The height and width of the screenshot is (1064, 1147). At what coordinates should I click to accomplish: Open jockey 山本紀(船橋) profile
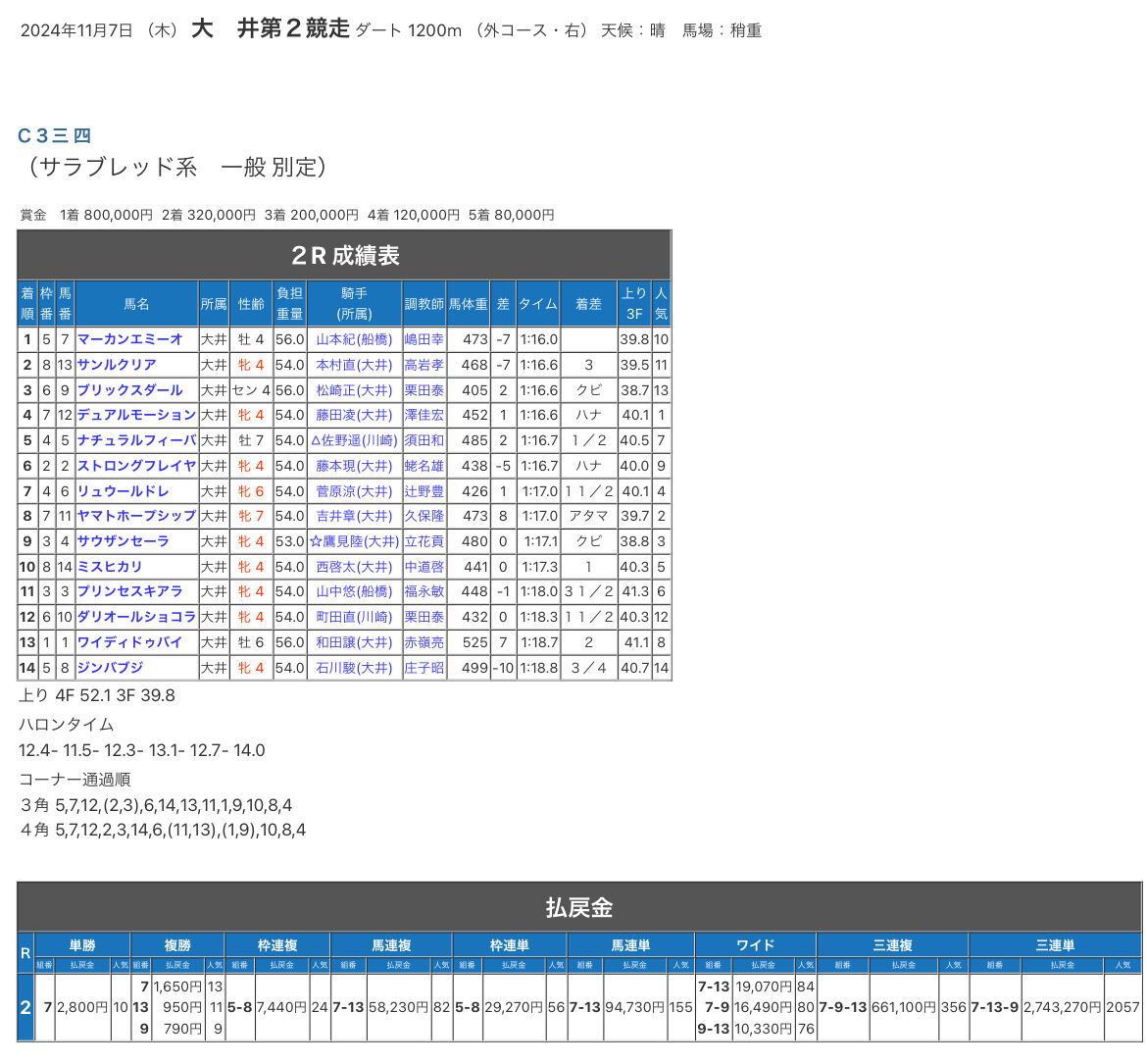354,339
